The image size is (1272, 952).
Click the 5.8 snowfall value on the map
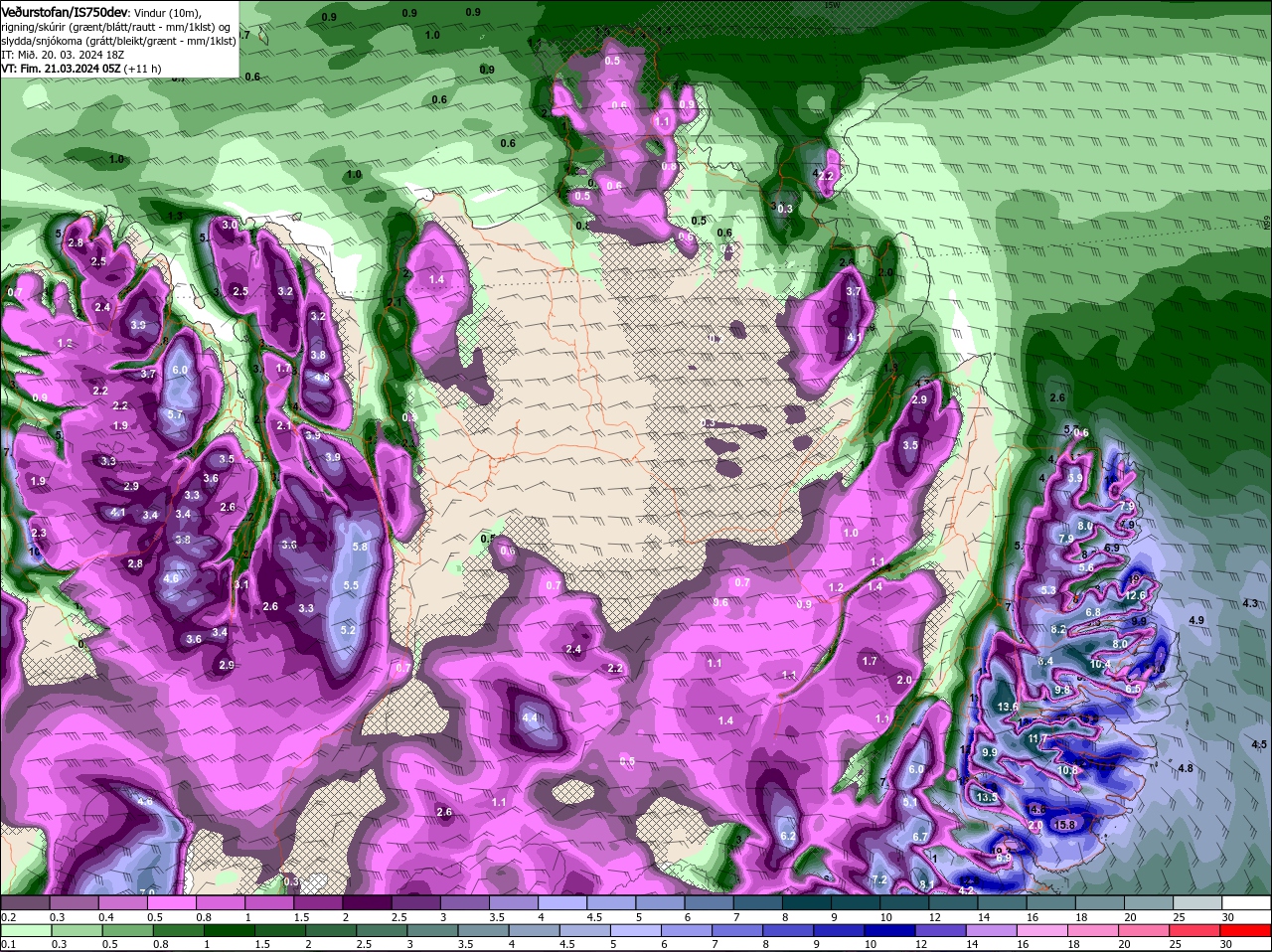pos(360,547)
